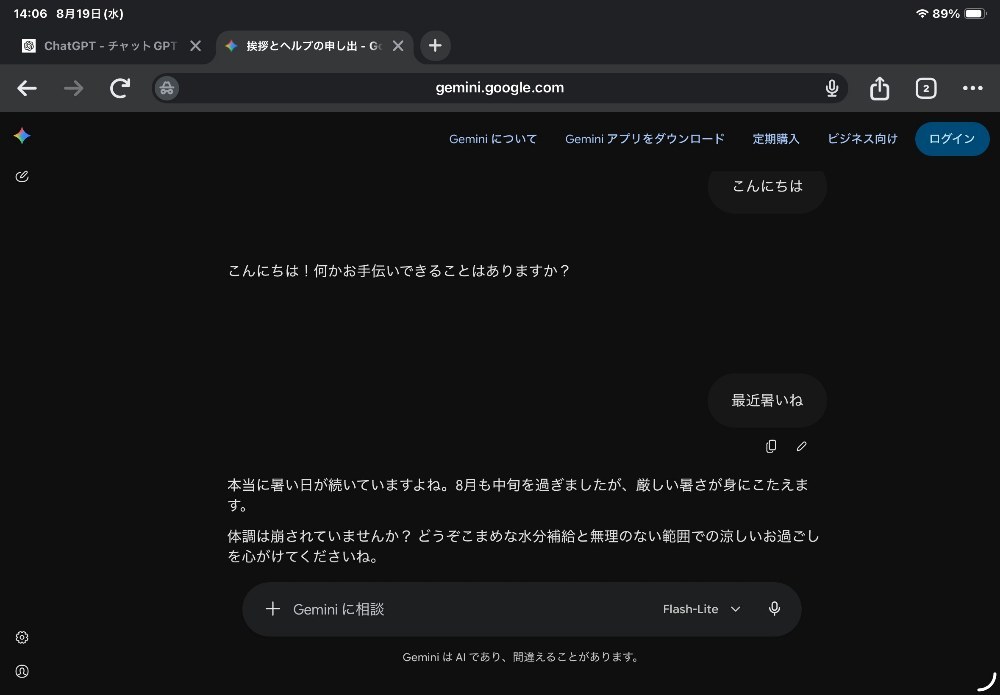Tap the 14:06 clock in status bar

click(x=30, y=13)
